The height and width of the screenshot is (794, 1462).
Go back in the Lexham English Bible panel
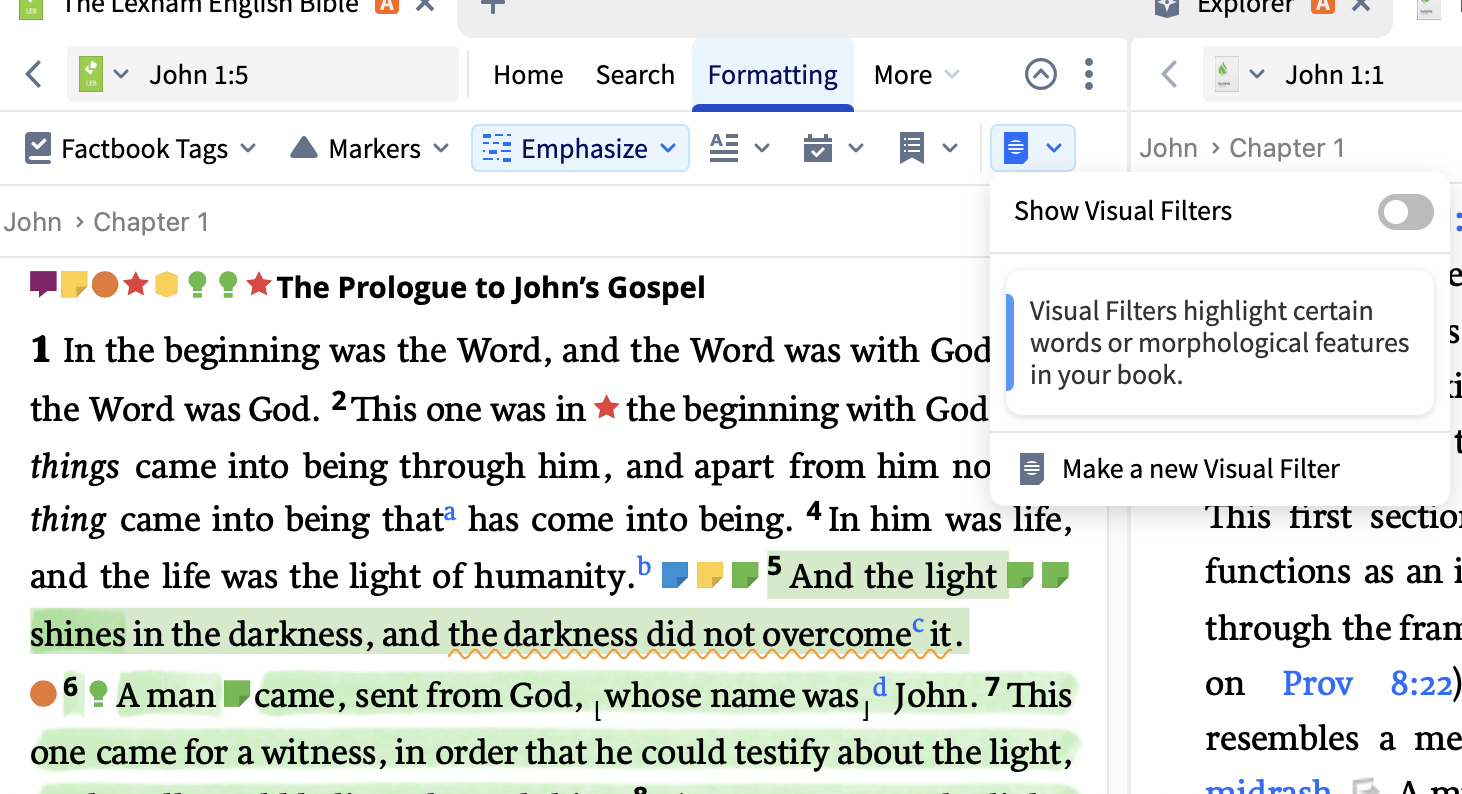pos(34,74)
